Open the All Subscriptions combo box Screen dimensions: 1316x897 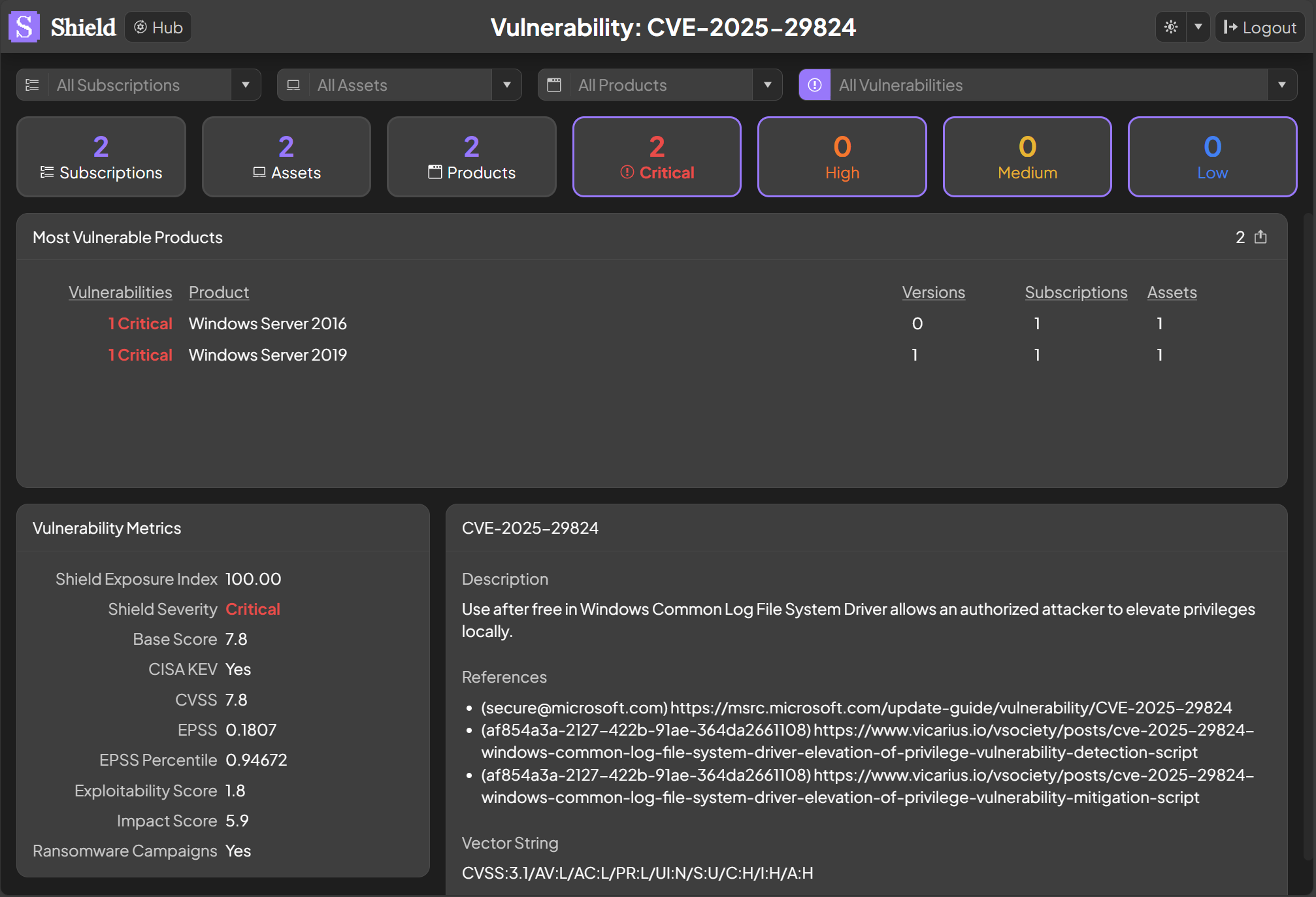139,85
